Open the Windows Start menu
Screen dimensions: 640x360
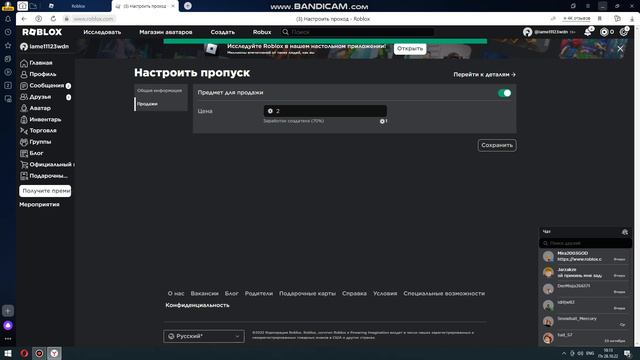8,353
